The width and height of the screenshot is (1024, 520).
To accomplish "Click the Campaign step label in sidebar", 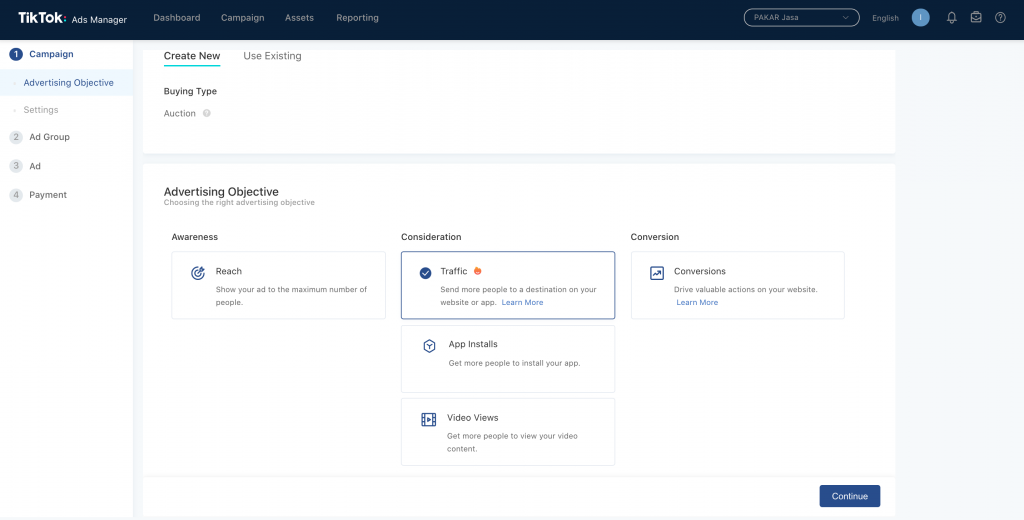I will coord(51,54).
